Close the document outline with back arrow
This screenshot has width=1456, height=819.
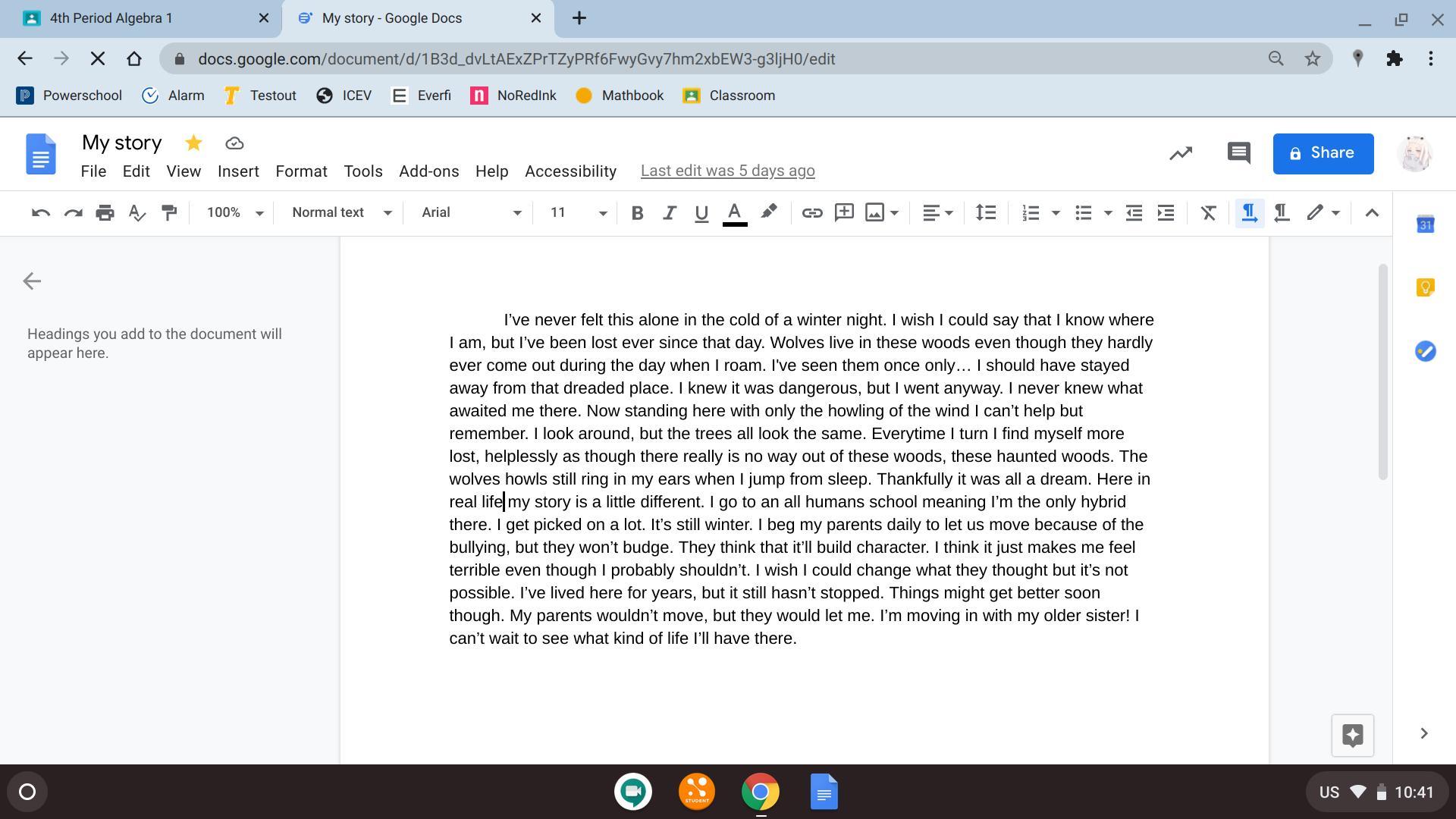32,281
